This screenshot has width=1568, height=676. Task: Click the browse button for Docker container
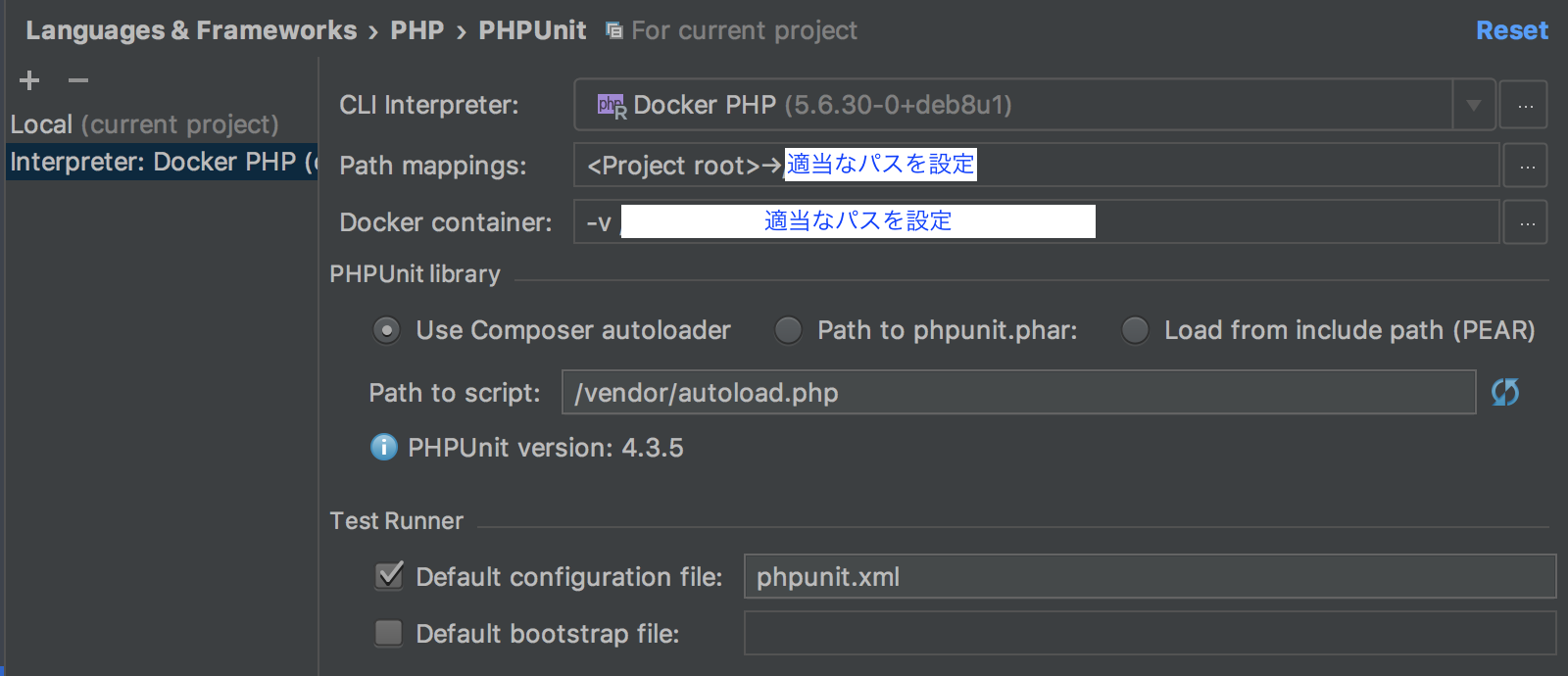[x=1525, y=221]
